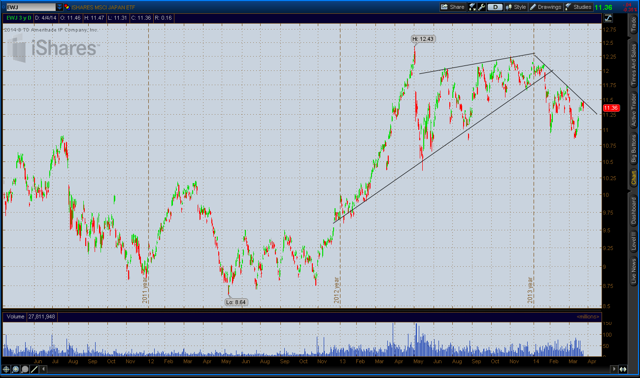
Task: Activate the zoom-in magnifier tool
Action: [16, 369]
